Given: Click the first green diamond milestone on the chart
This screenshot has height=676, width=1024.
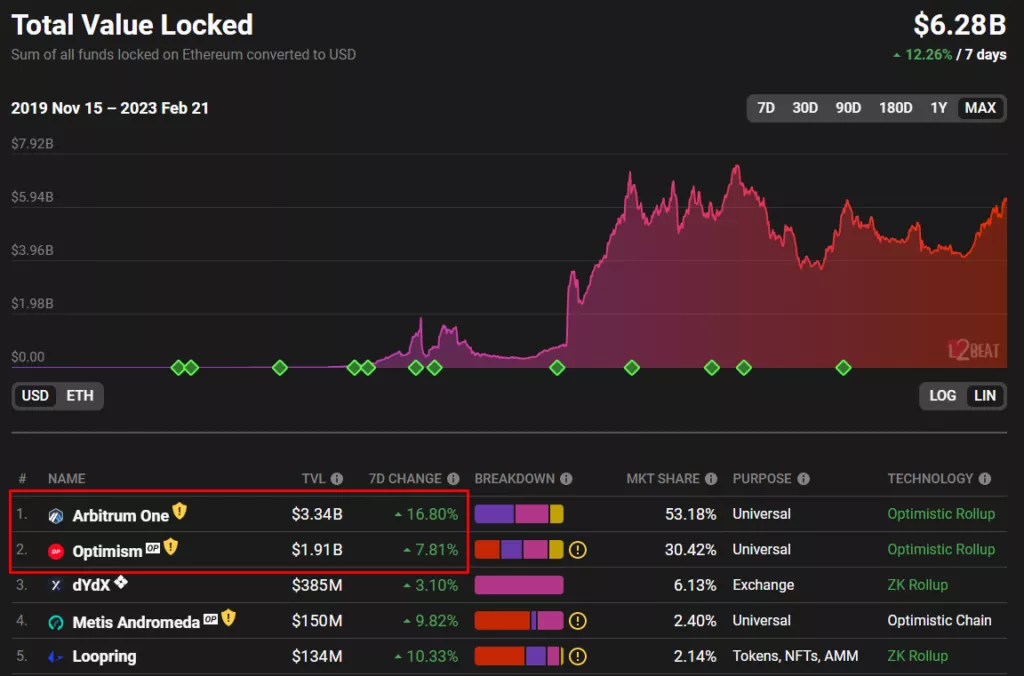Looking at the screenshot, I should click(x=178, y=368).
